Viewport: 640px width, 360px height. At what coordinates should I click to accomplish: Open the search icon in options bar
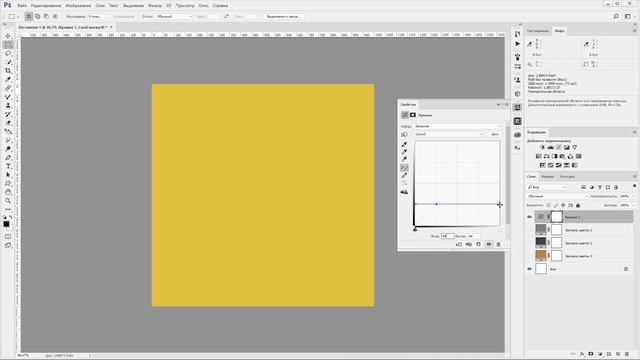pyautogui.click(x=616, y=16)
